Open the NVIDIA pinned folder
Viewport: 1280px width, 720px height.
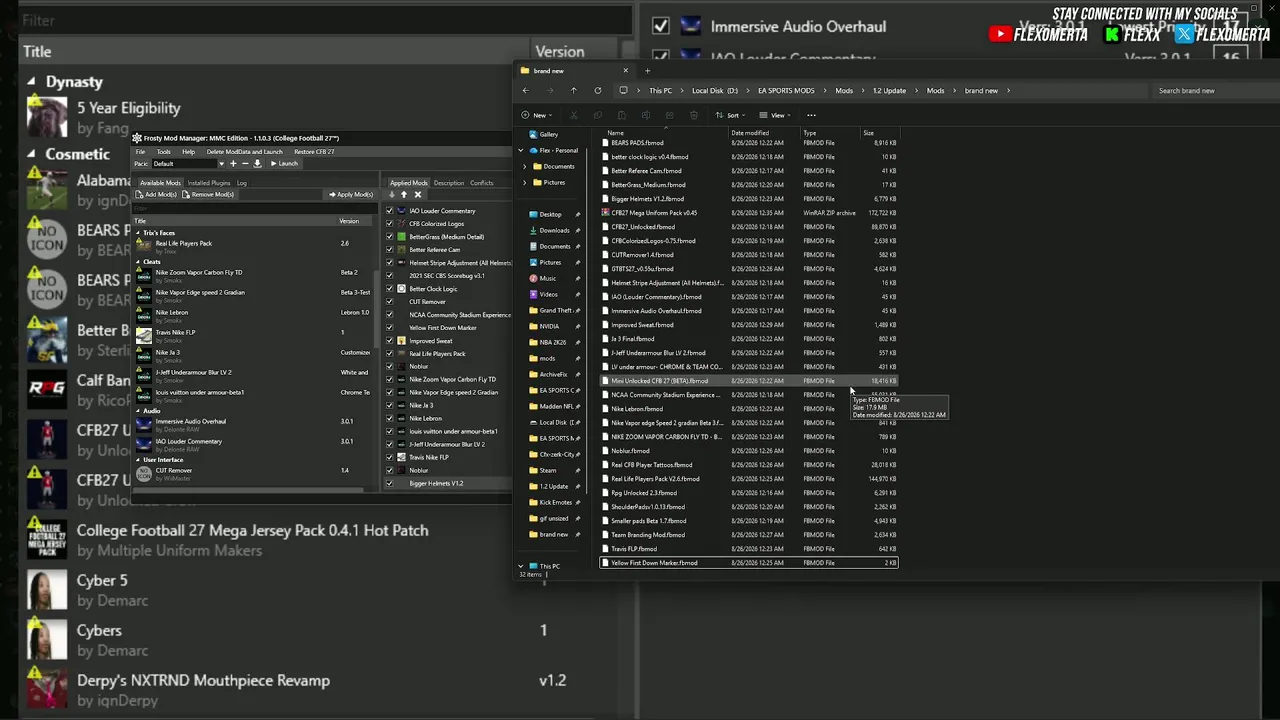click(549, 326)
